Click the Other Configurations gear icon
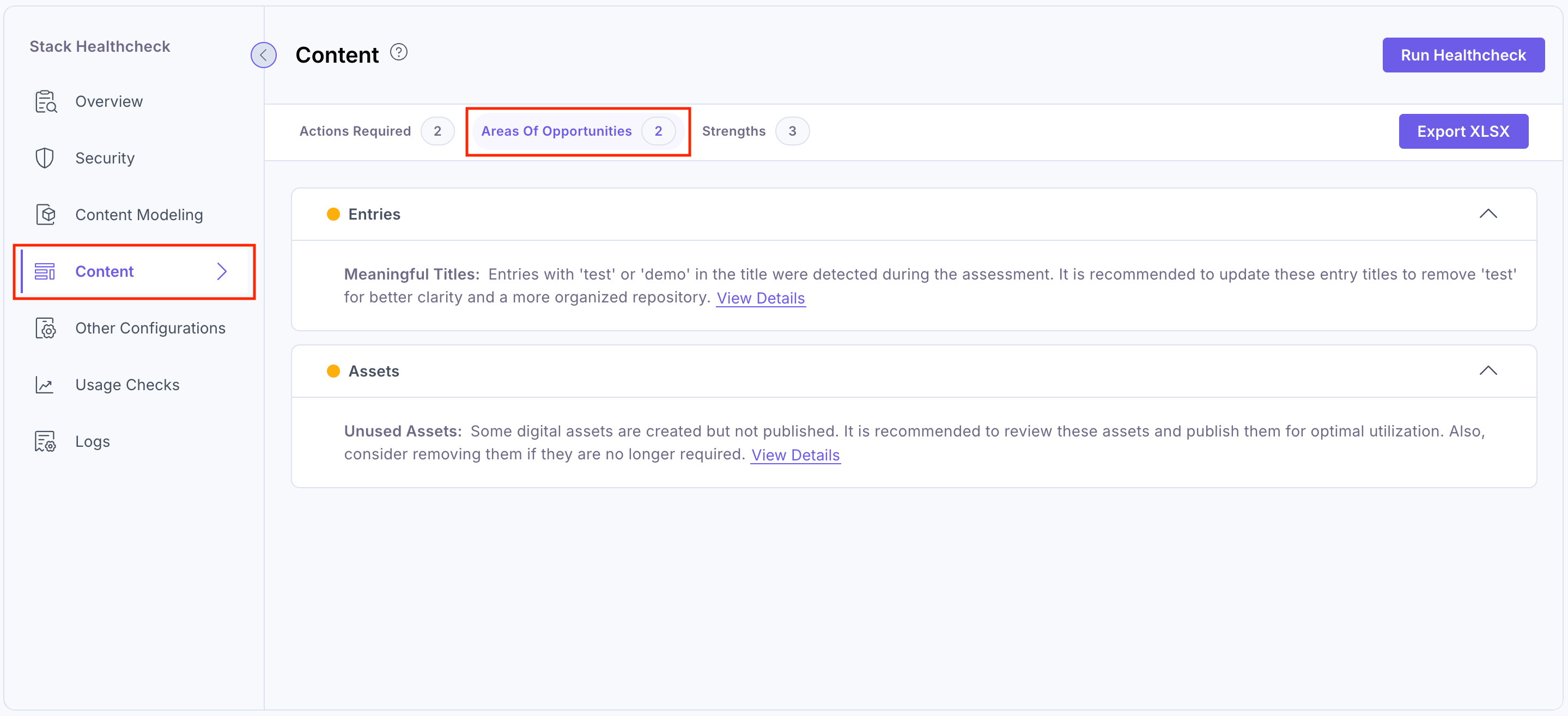Image resolution: width=1568 pixels, height=716 pixels. 46,328
